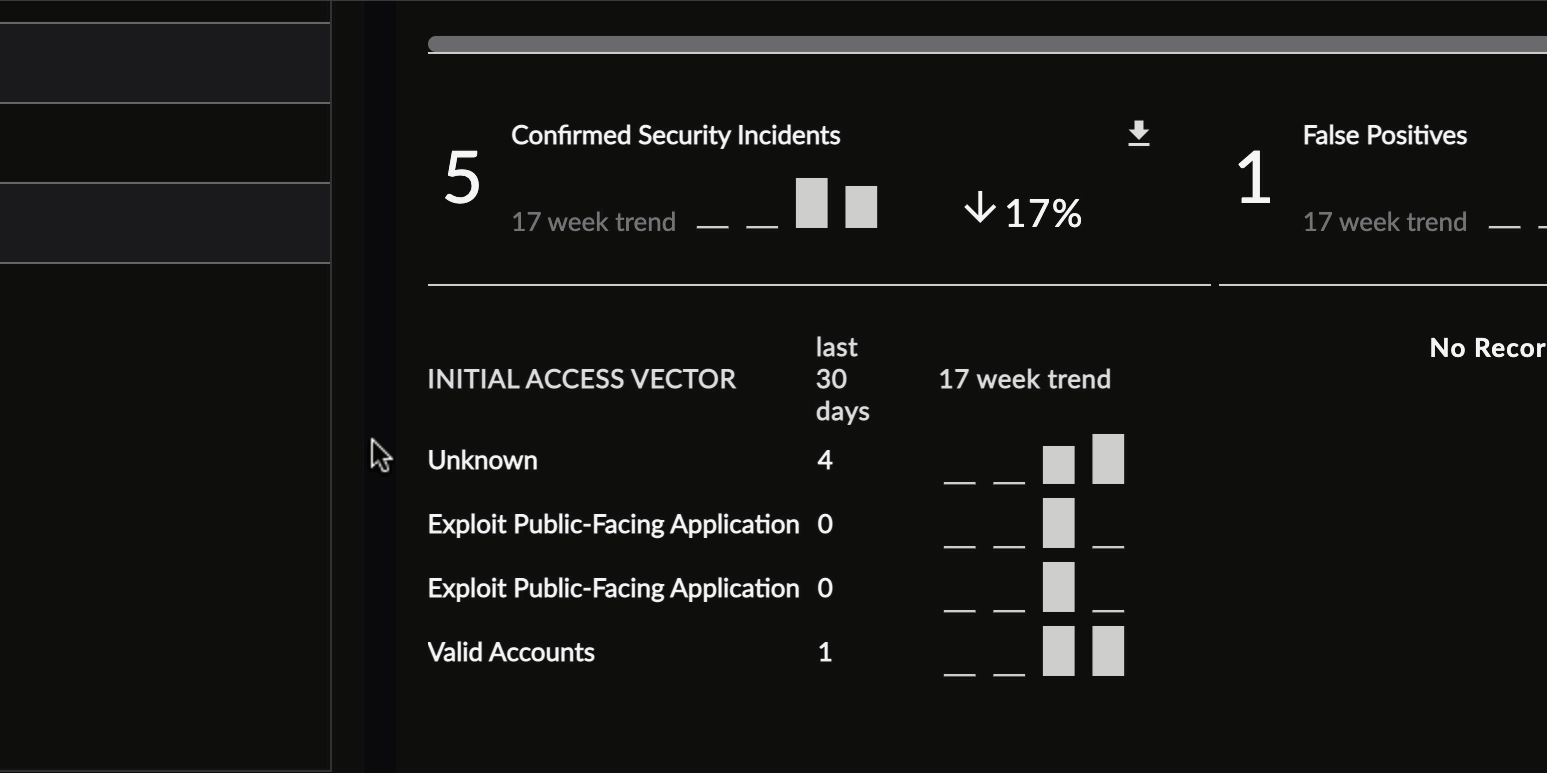1547x773 pixels.
Task: Open the Confirmed Security Incidents heading
Action: point(675,136)
